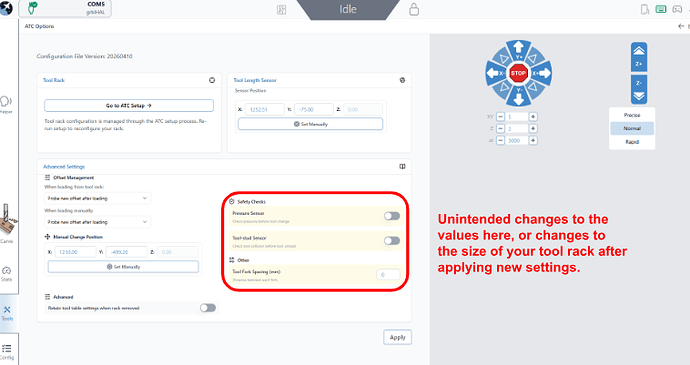
Task: Click the Idle machine status indicator
Action: tap(348, 9)
